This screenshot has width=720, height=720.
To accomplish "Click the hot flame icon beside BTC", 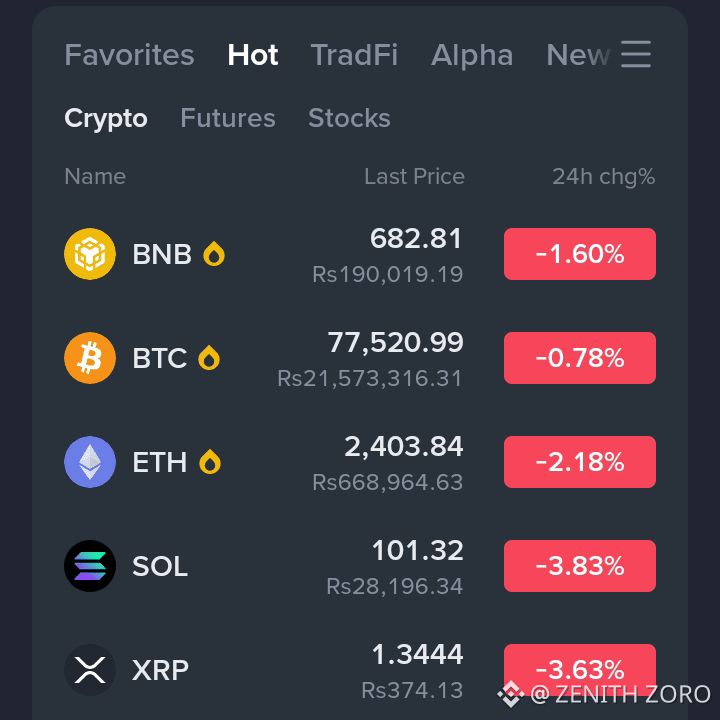I will point(209,358).
